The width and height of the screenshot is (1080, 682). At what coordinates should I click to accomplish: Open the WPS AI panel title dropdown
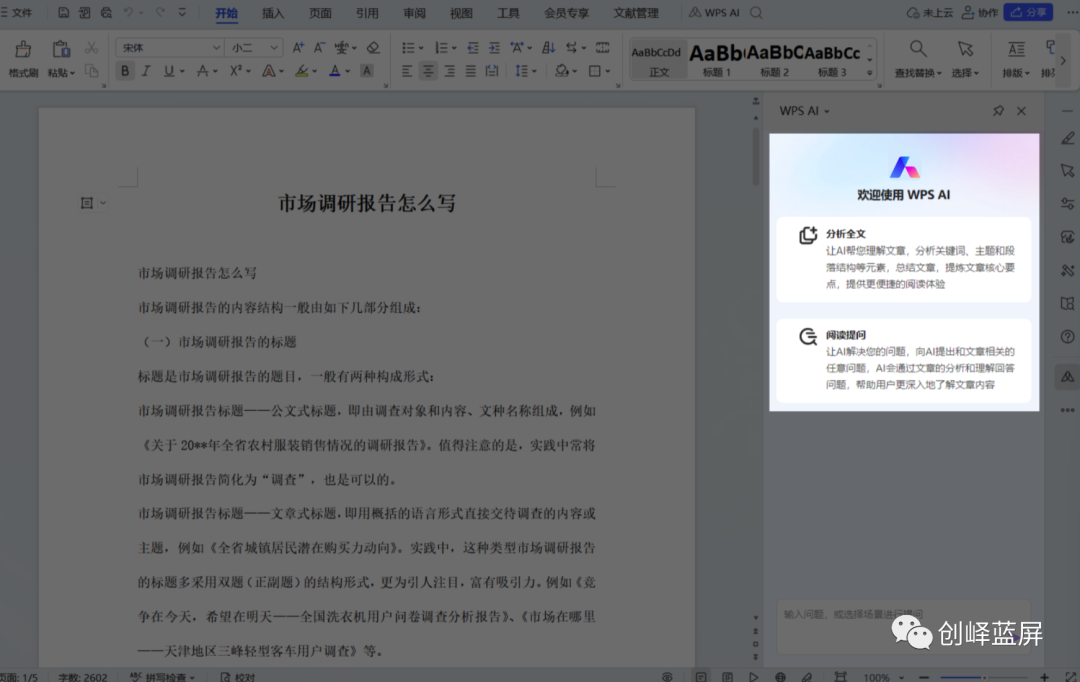827,112
